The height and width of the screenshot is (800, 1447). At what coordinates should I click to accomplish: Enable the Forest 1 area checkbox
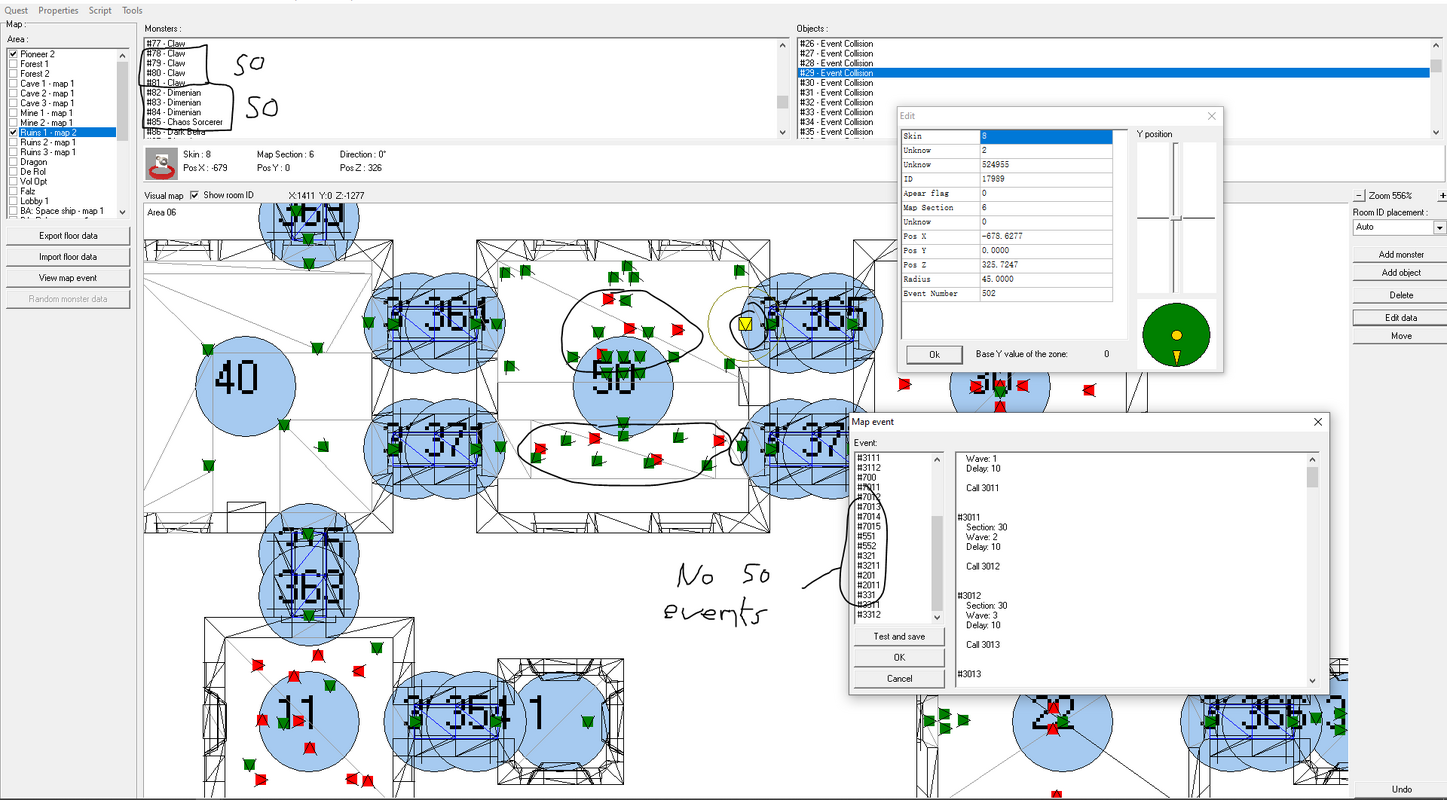tap(14, 64)
